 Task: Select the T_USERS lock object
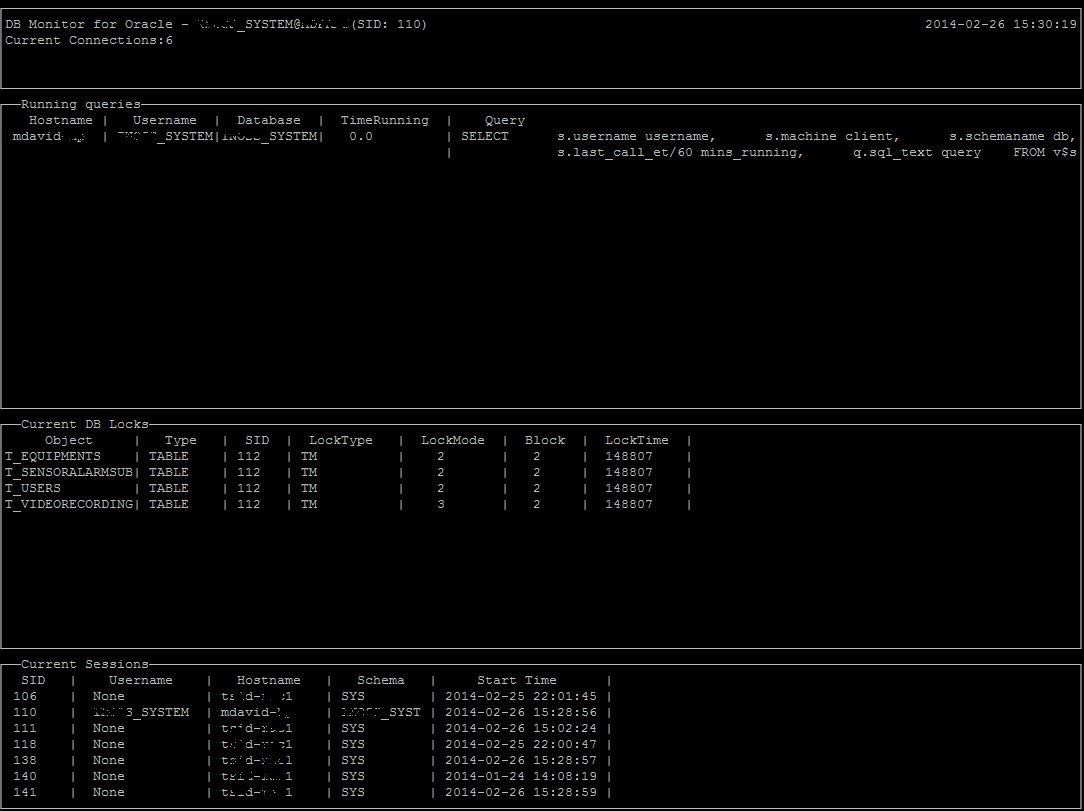(32, 488)
